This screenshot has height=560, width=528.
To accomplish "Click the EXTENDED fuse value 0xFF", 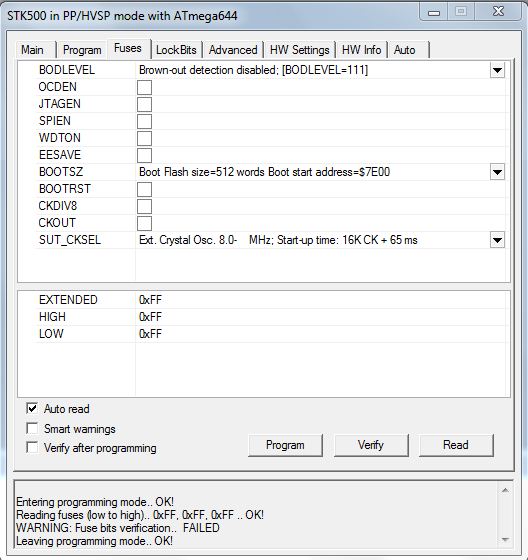I will (x=150, y=300).
